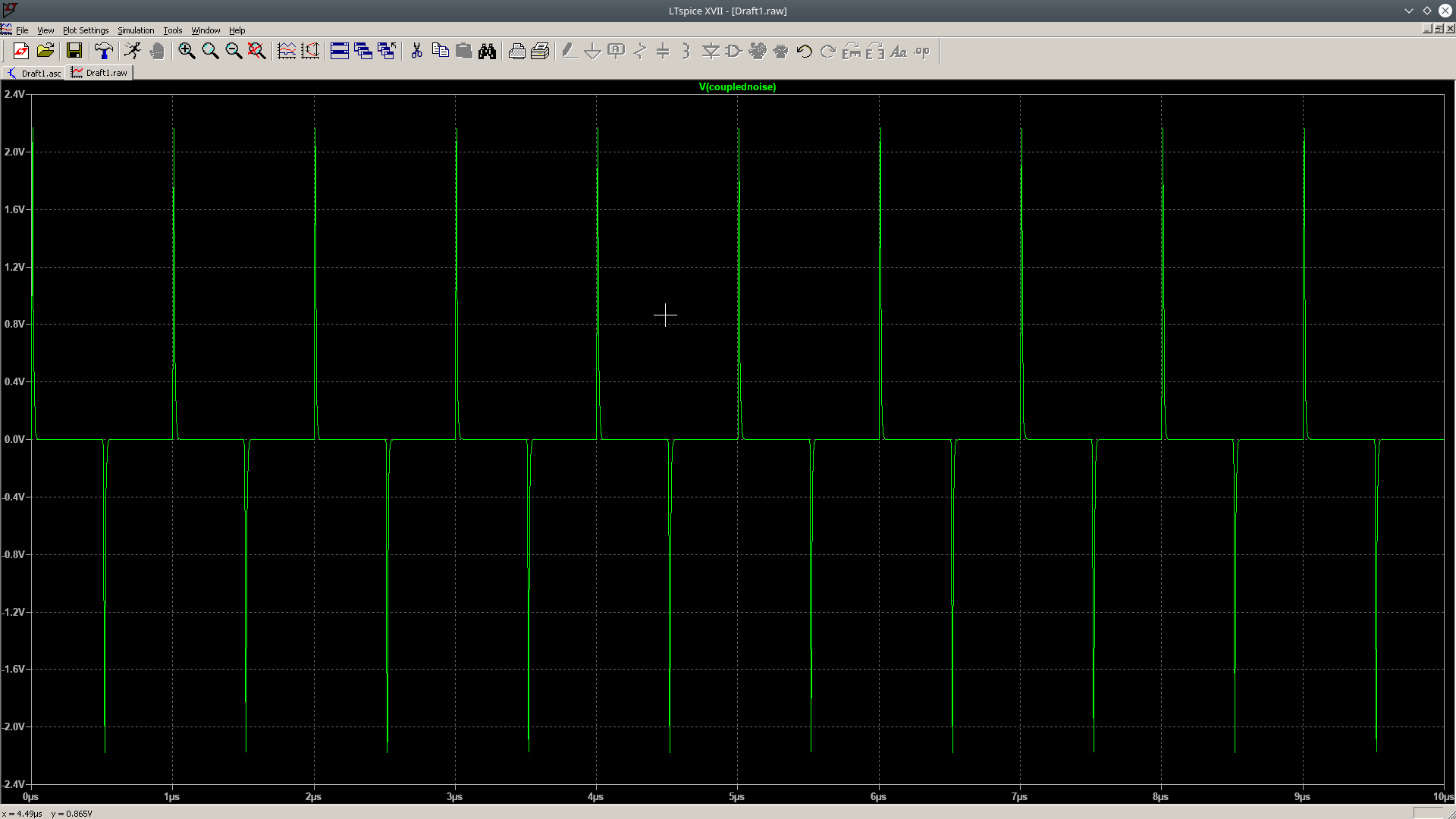This screenshot has height=819, width=1456.
Task: Click the Label Net icon
Action: click(x=617, y=51)
